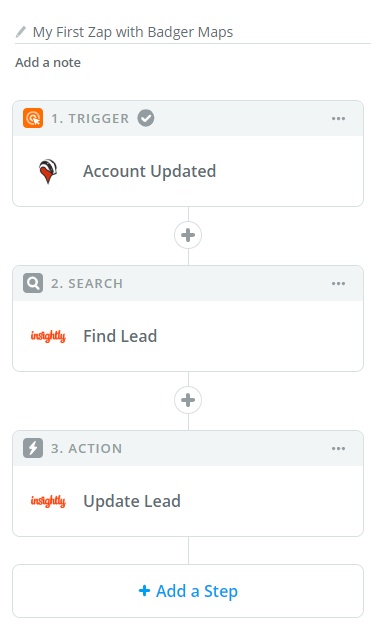388x644 pixels.
Task: Click the checkmark badge next to Trigger
Action: pos(146,118)
